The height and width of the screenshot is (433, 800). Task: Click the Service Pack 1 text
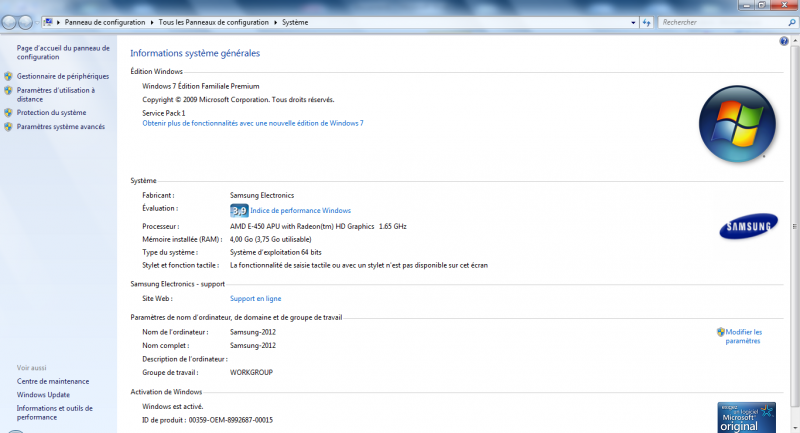point(163,113)
